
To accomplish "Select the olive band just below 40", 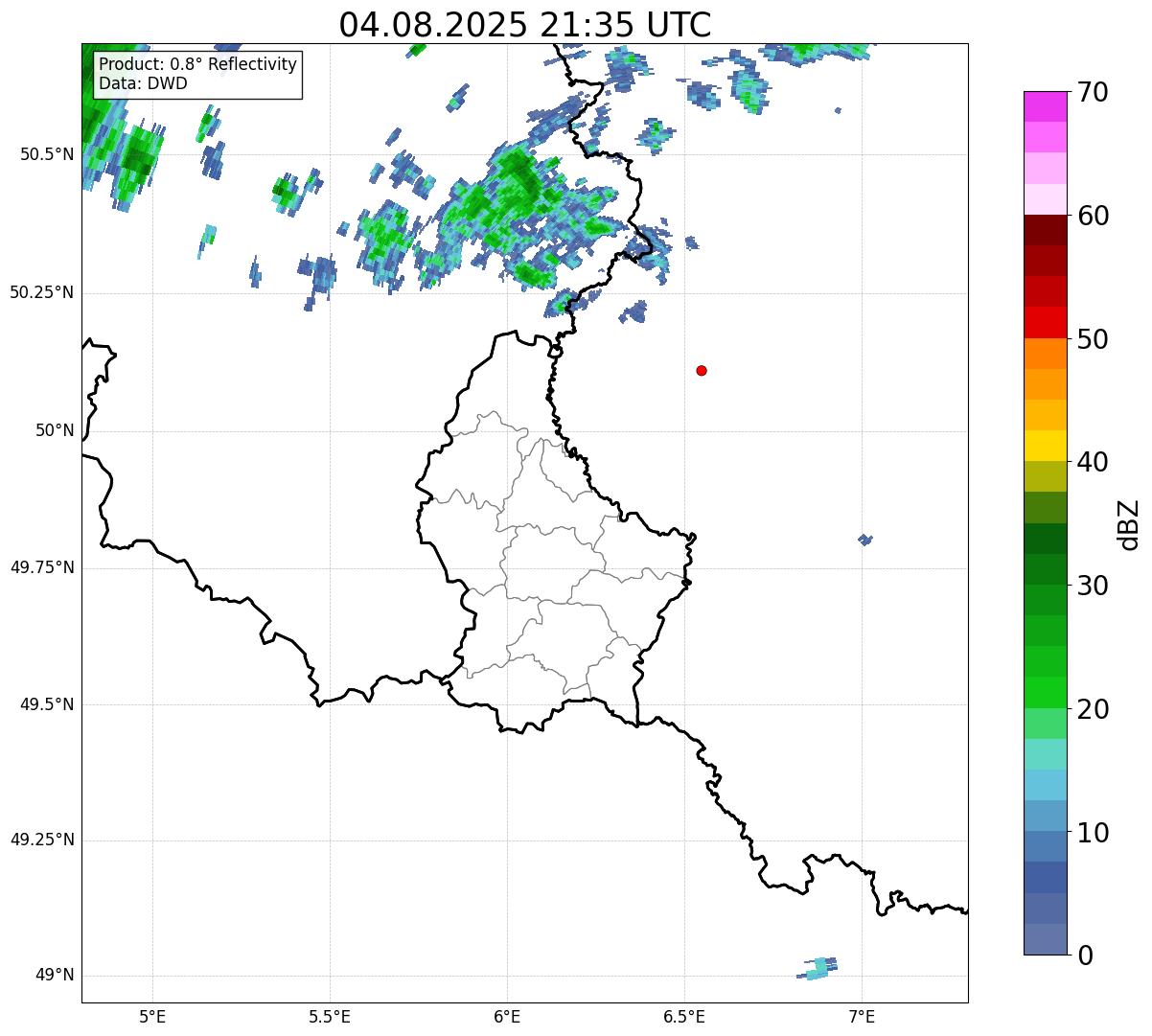I will pyautogui.click(x=1046, y=476).
